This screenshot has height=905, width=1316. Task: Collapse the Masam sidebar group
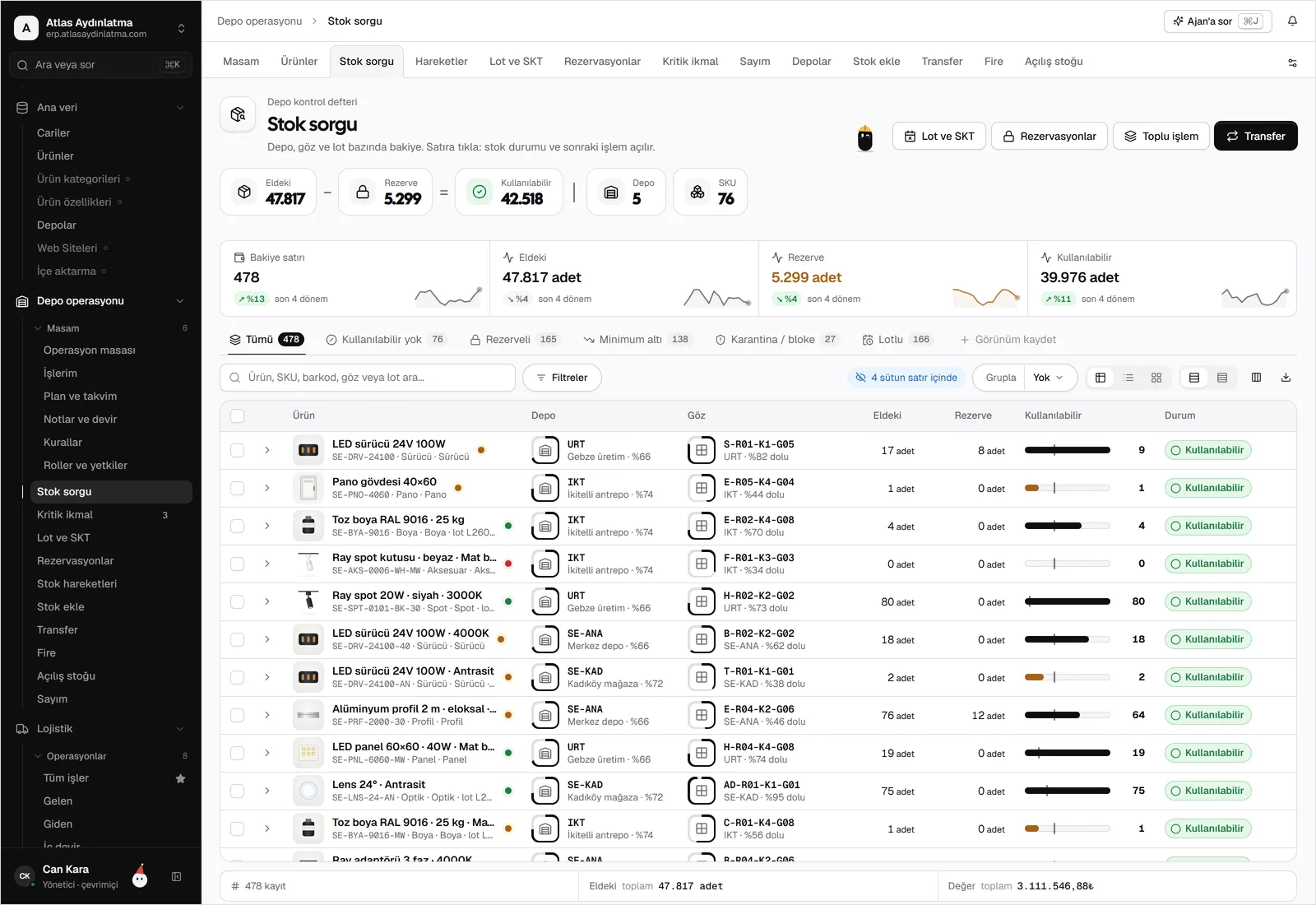click(38, 328)
